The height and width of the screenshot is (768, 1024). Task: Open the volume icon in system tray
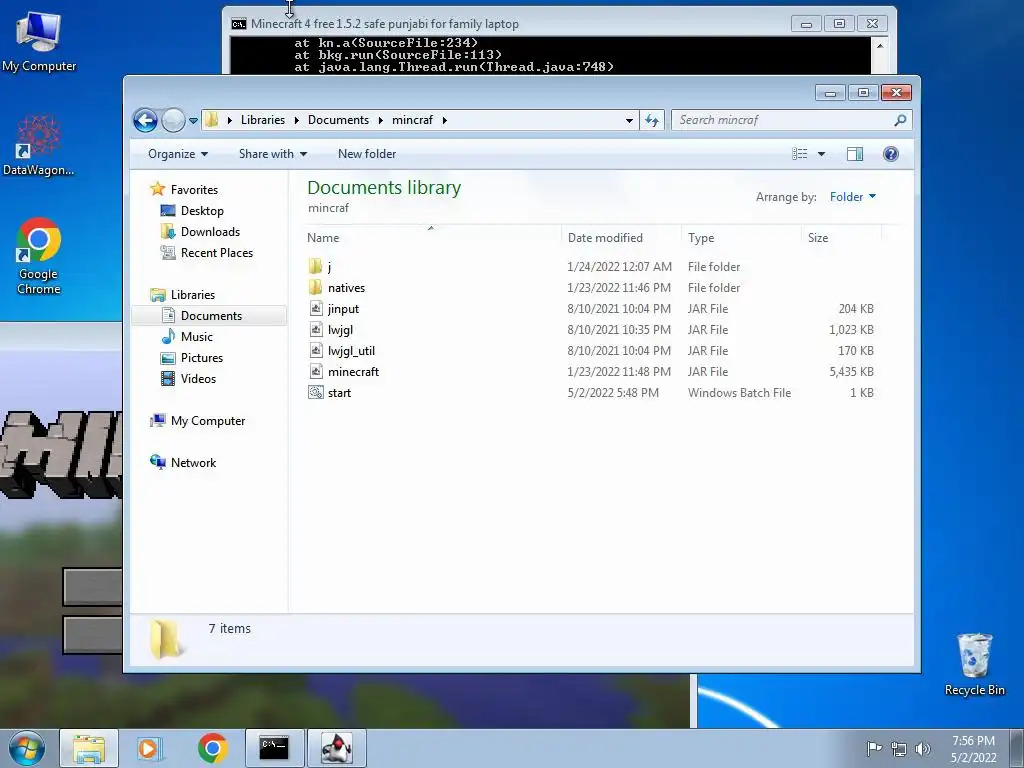pos(923,748)
